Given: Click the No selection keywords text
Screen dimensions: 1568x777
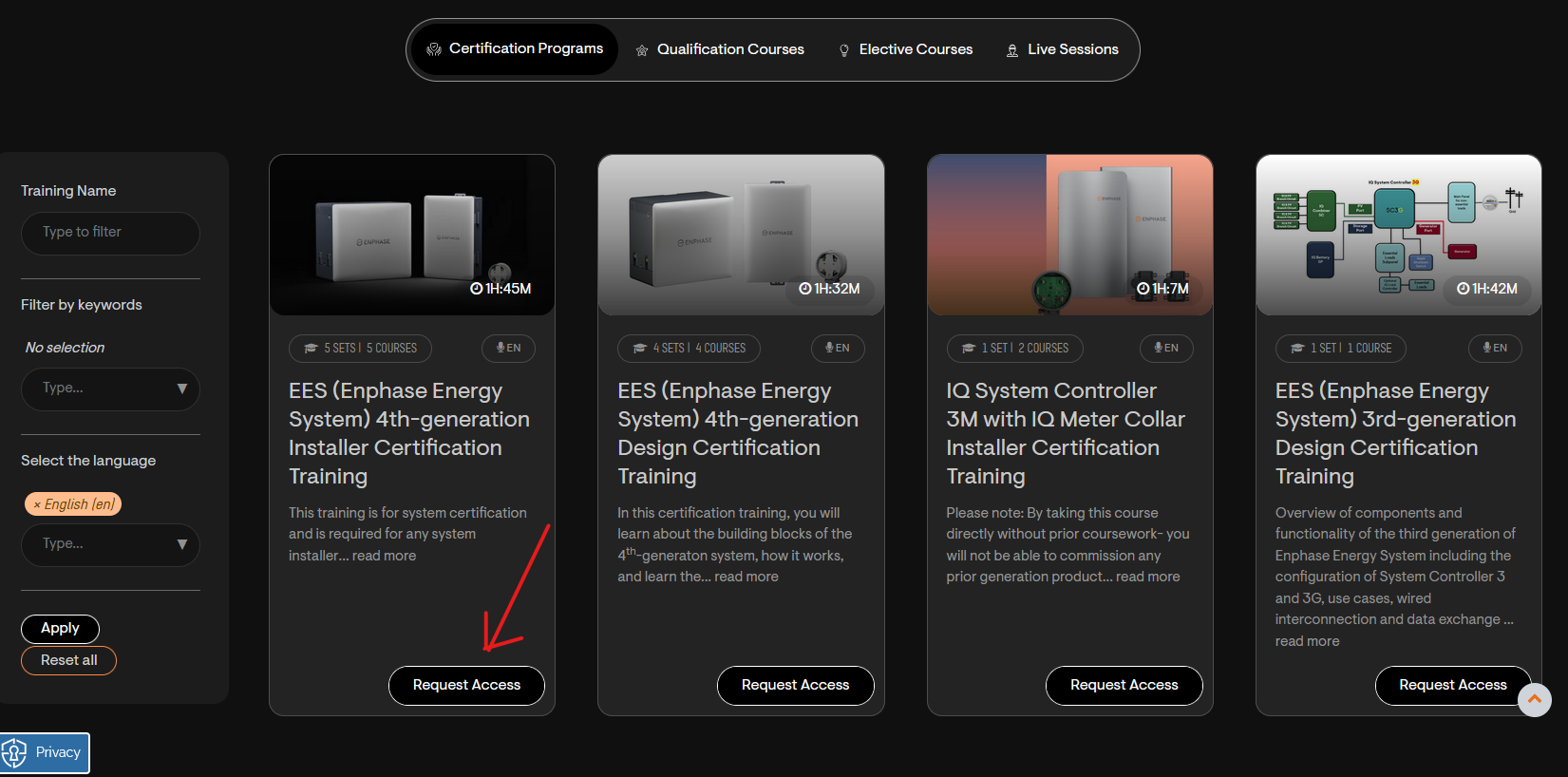Looking at the screenshot, I should pyautogui.click(x=65, y=348).
